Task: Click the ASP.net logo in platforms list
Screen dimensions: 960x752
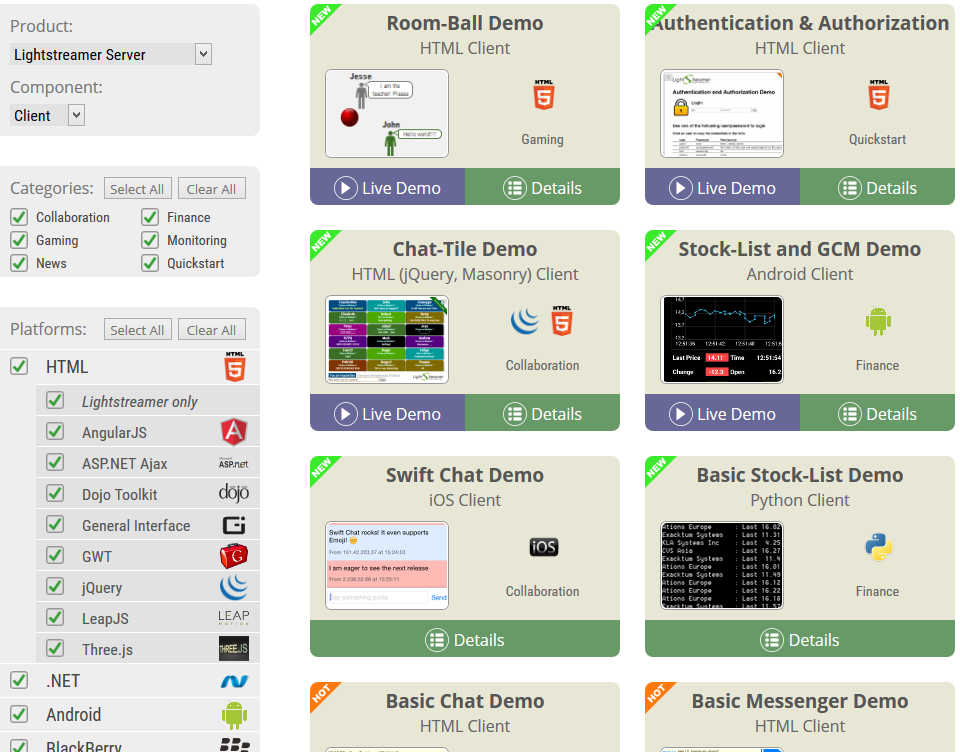Action: (234, 463)
